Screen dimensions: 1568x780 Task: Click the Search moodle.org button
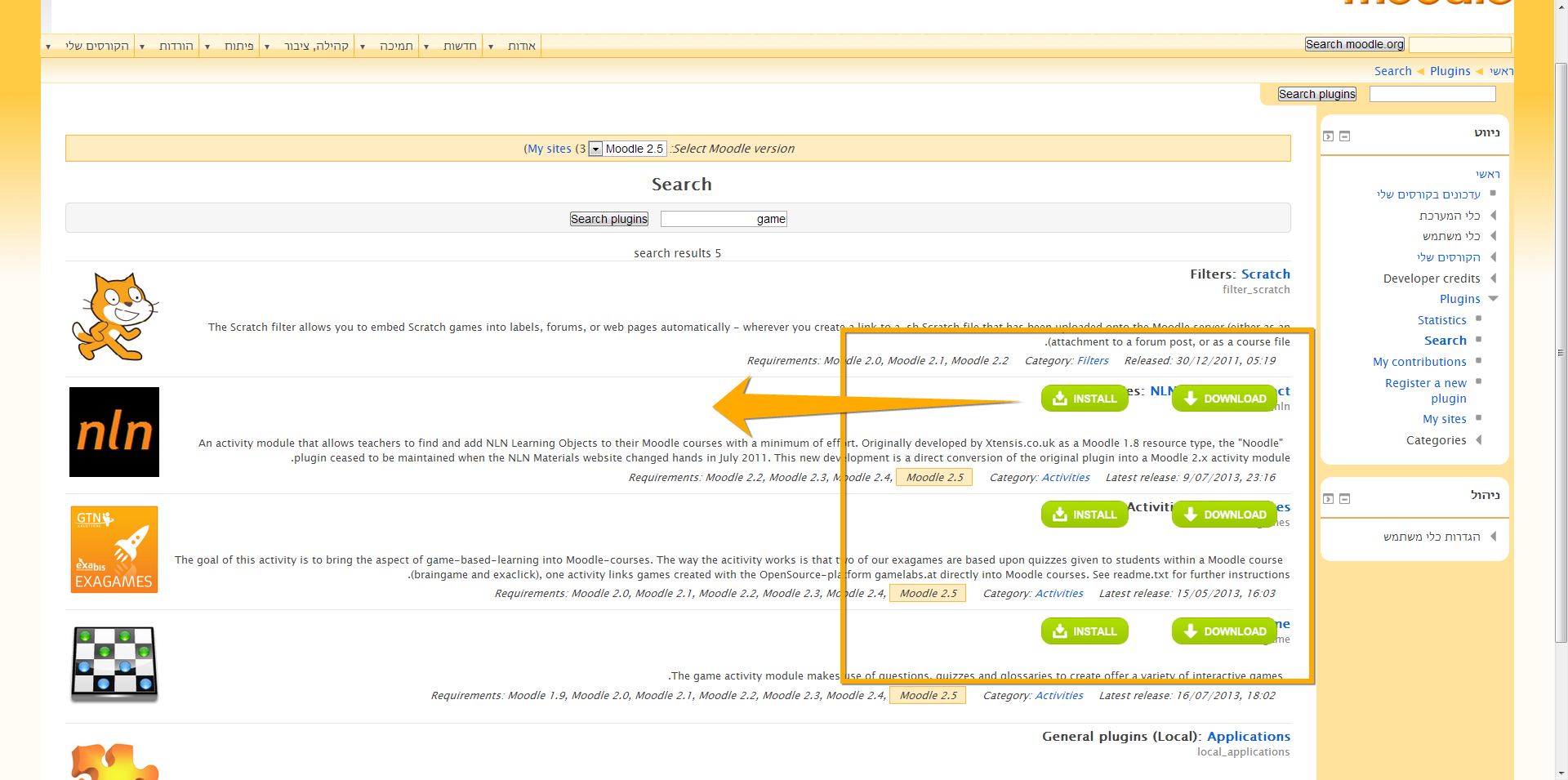[1354, 44]
